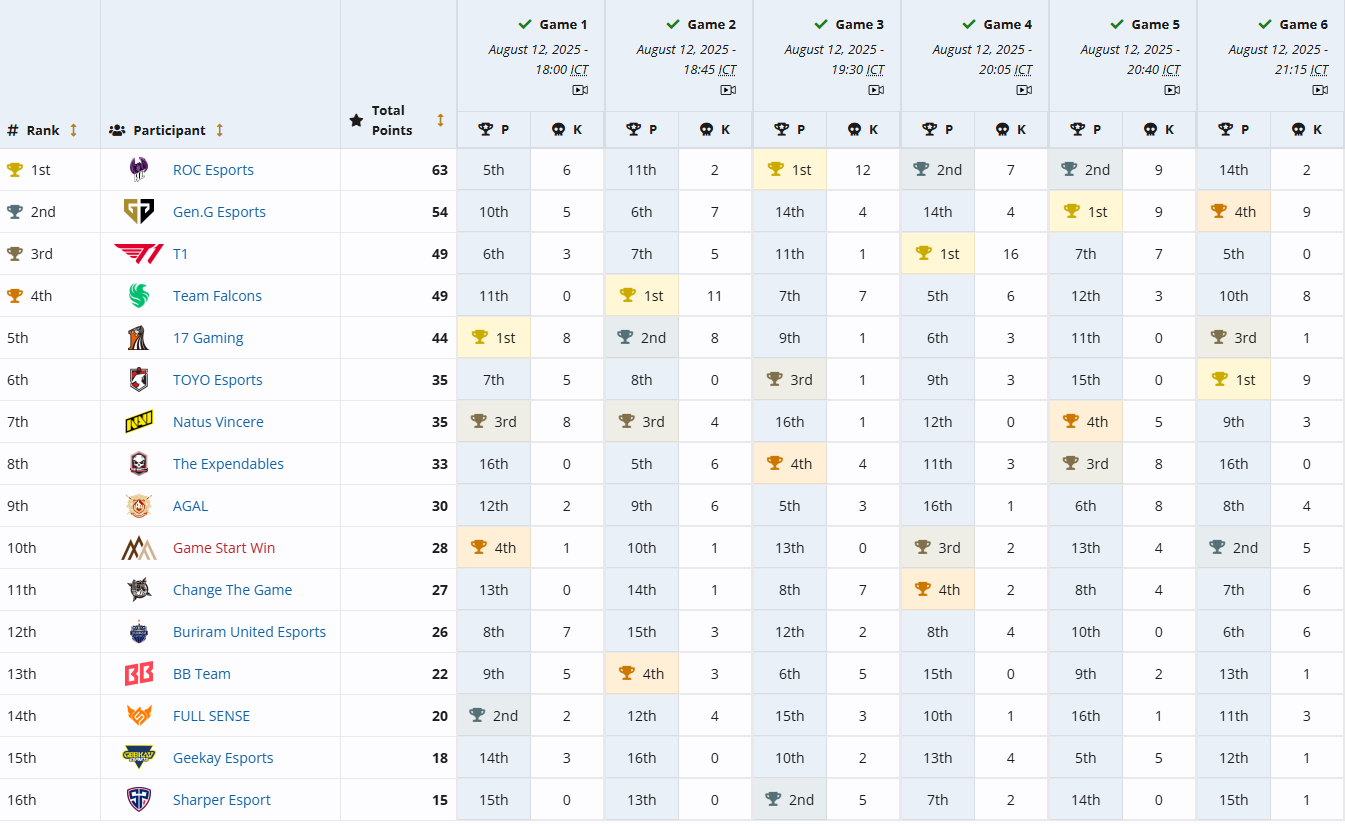Click the T1 team logo
The height and width of the screenshot is (824, 1345).
pos(138,254)
